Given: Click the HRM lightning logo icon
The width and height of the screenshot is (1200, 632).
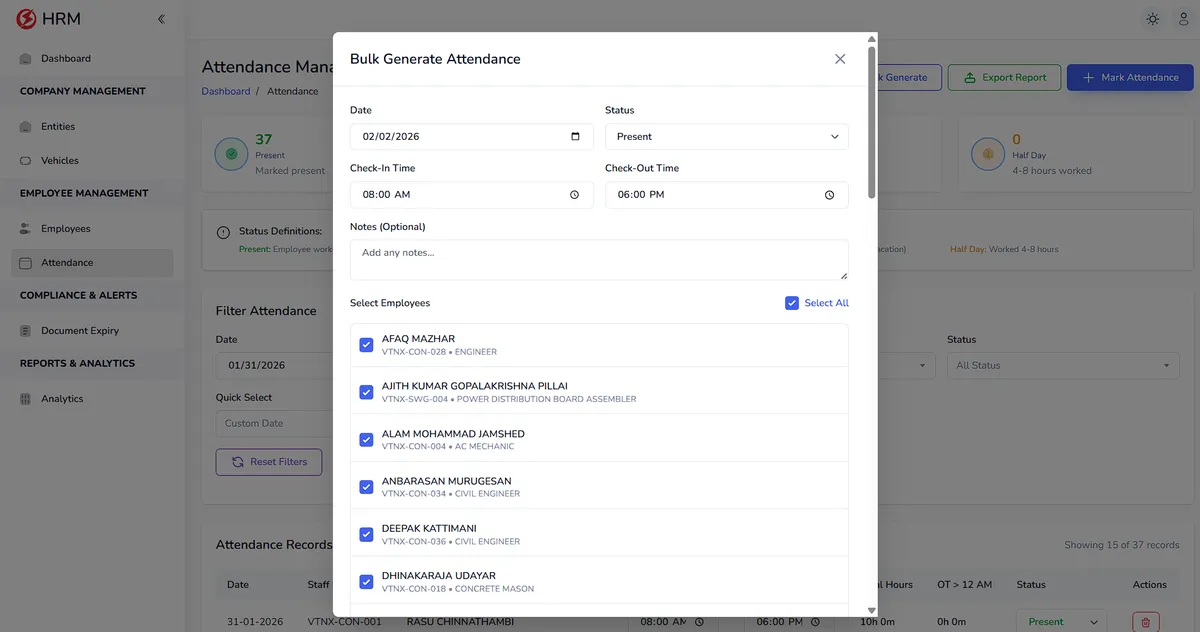Looking at the screenshot, I should pyautogui.click(x=26, y=18).
